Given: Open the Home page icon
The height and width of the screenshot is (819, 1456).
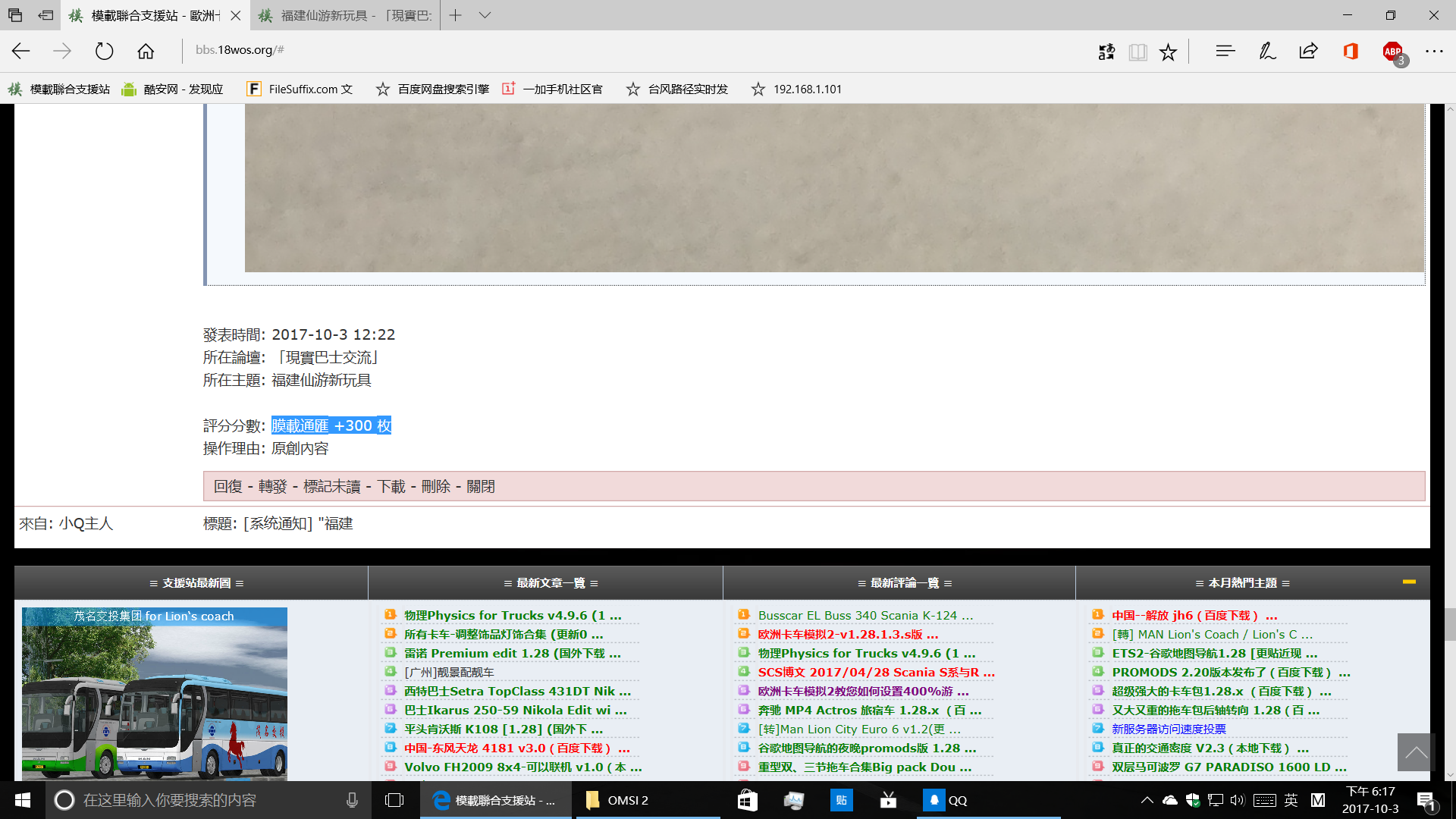Looking at the screenshot, I should coord(146,51).
